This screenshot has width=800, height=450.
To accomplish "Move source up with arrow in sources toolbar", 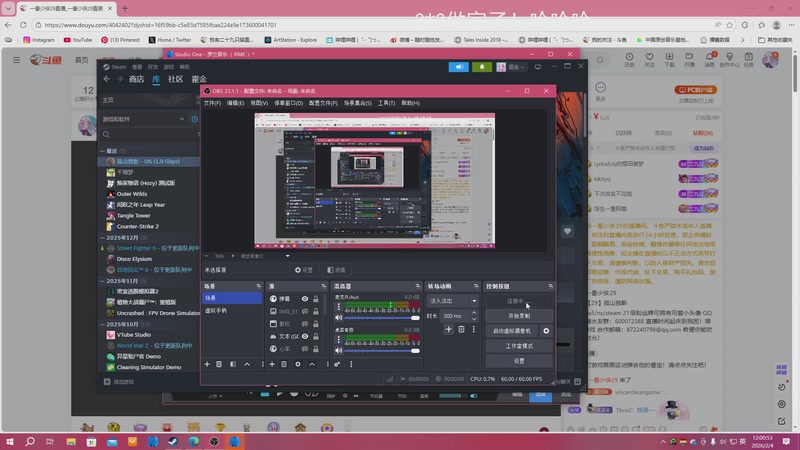I will click(312, 364).
